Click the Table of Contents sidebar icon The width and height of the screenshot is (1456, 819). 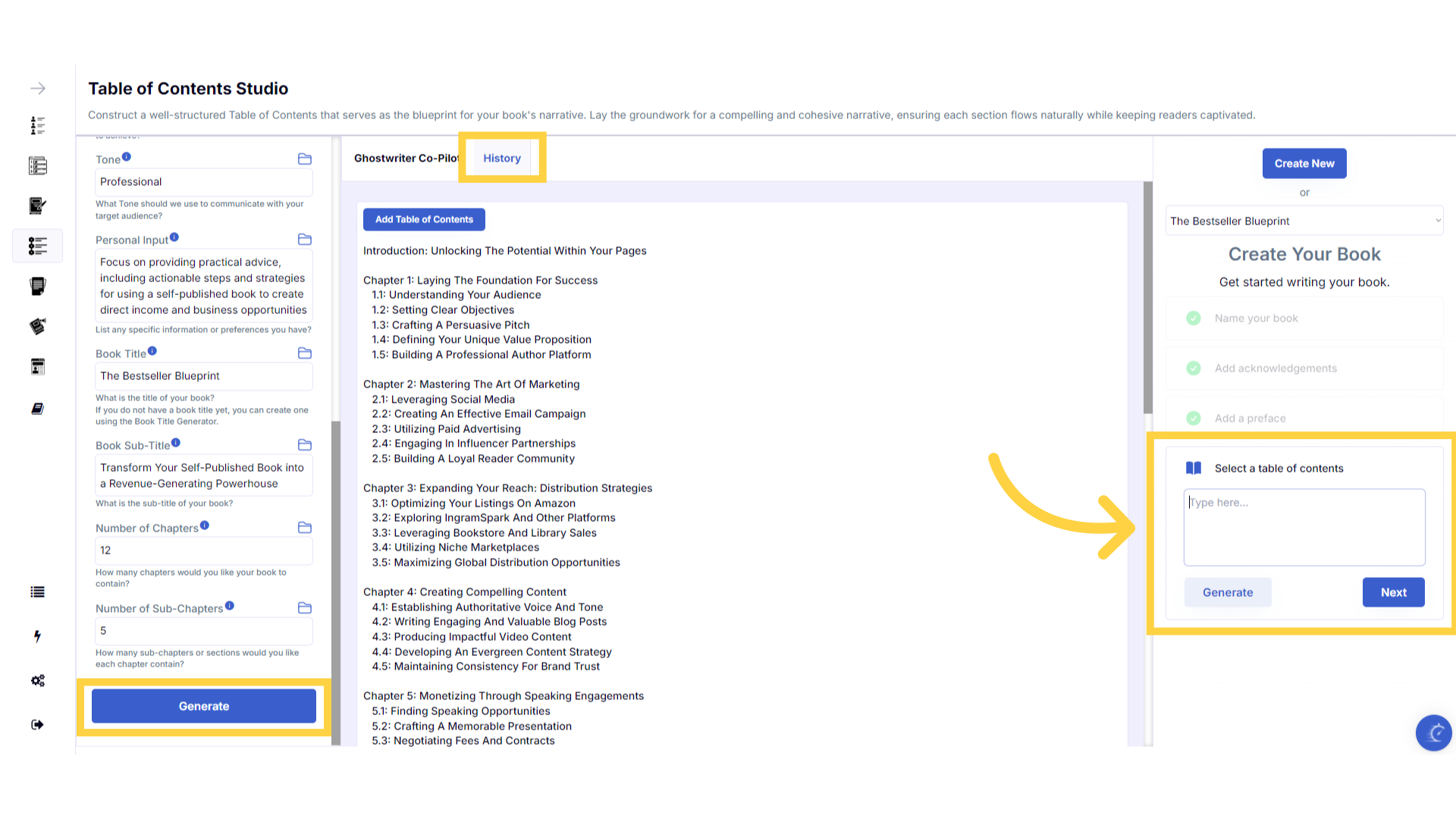click(38, 246)
